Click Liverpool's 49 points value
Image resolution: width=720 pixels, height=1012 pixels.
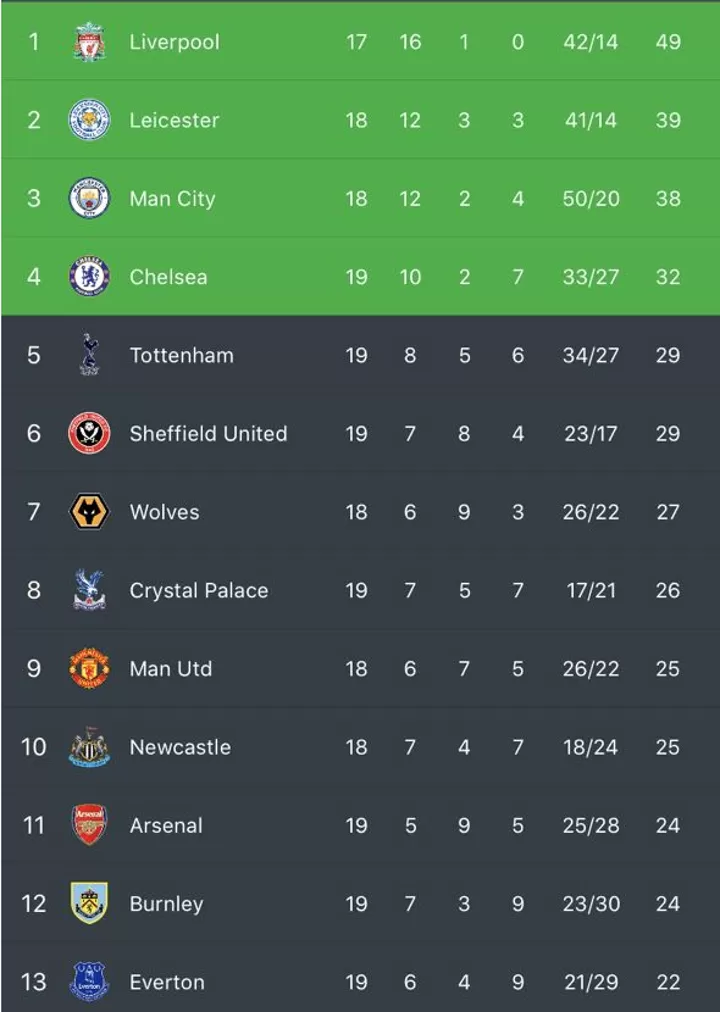(x=668, y=42)
